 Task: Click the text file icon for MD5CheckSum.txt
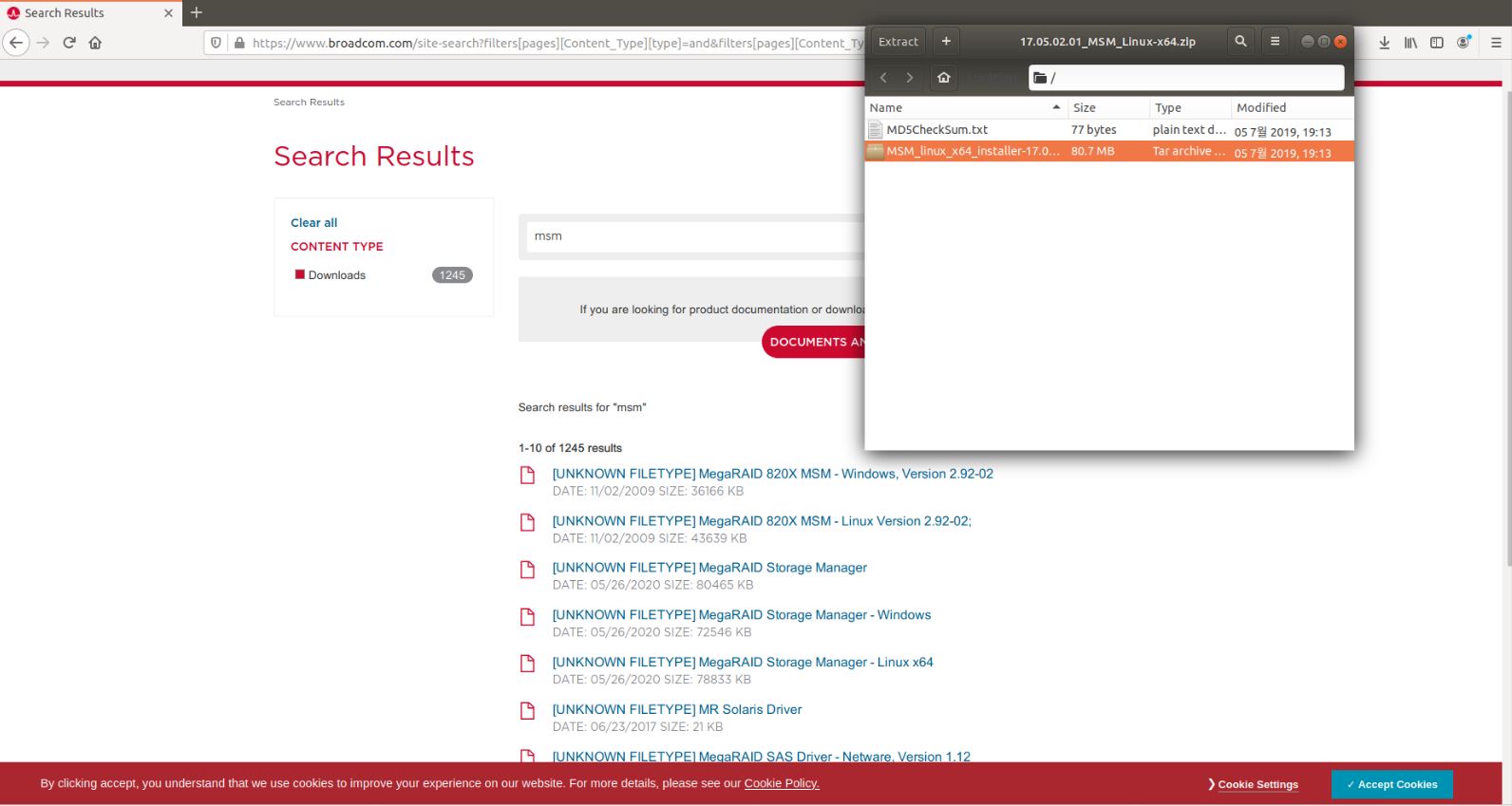coord(876,130)
